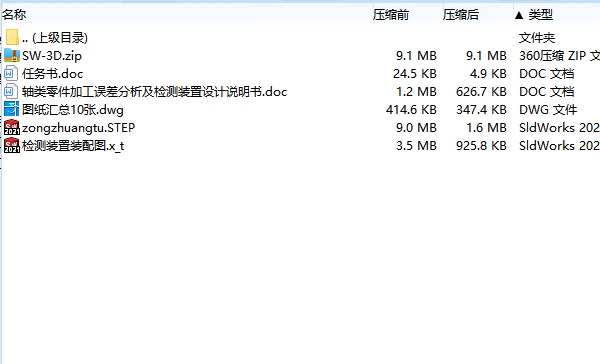This screenshot has height=364, width=600.
Task: Click the 414.6 KB size value
Action: click(411, 109)
